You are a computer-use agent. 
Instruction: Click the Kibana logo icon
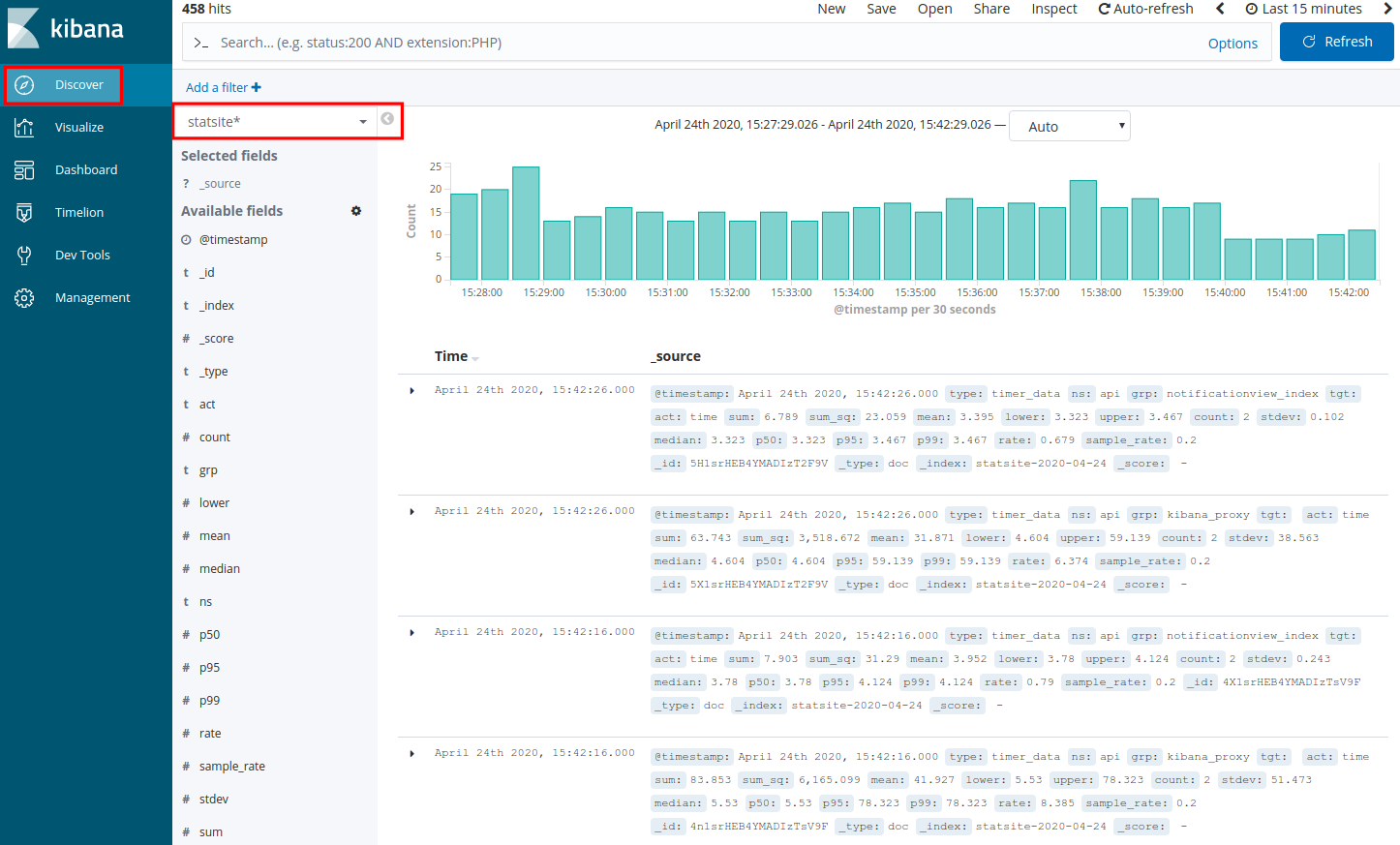pyautogui.click(x=24, y=28)
